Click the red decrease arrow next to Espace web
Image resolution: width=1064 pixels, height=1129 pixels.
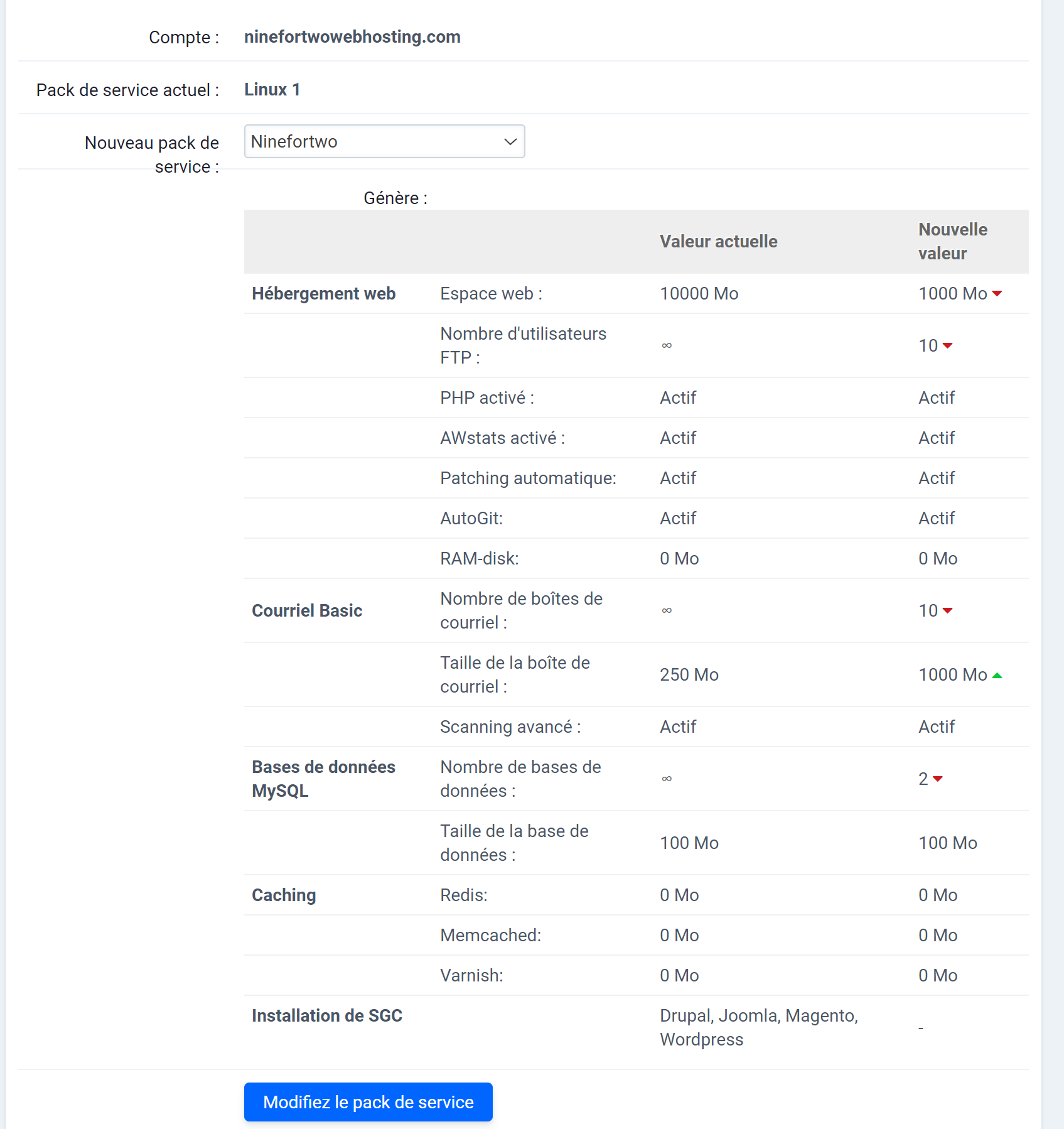(x=997, y=294)
